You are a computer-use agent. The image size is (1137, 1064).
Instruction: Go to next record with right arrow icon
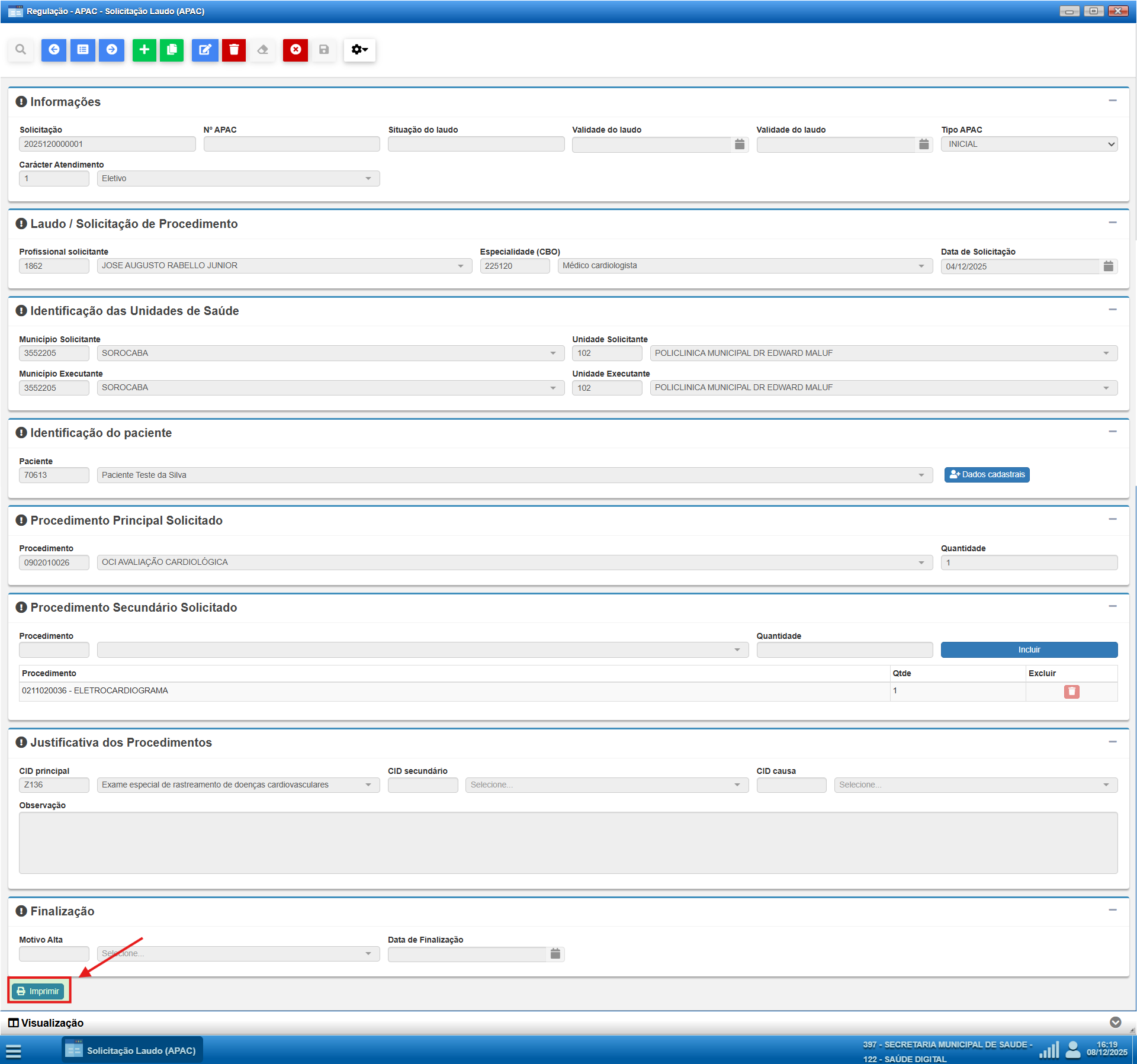click(111, 50)
